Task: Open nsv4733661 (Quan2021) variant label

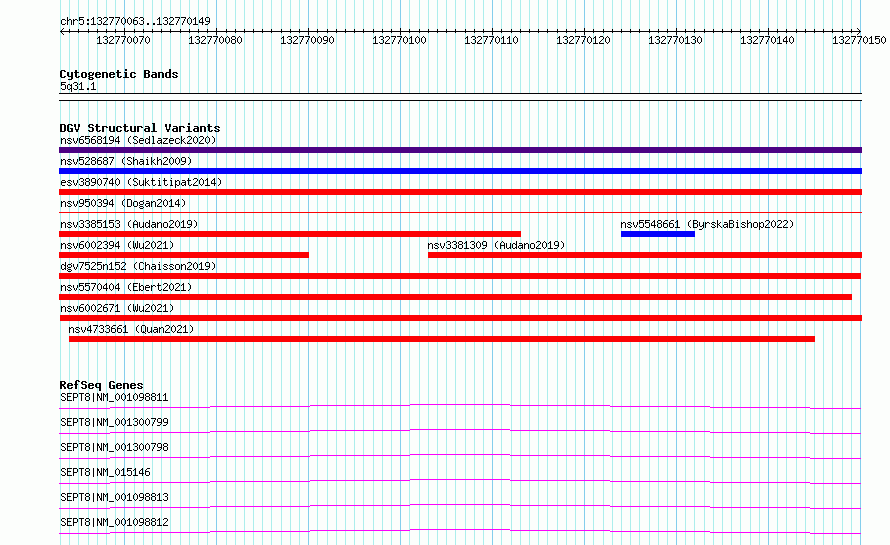Action: [131, 329]
